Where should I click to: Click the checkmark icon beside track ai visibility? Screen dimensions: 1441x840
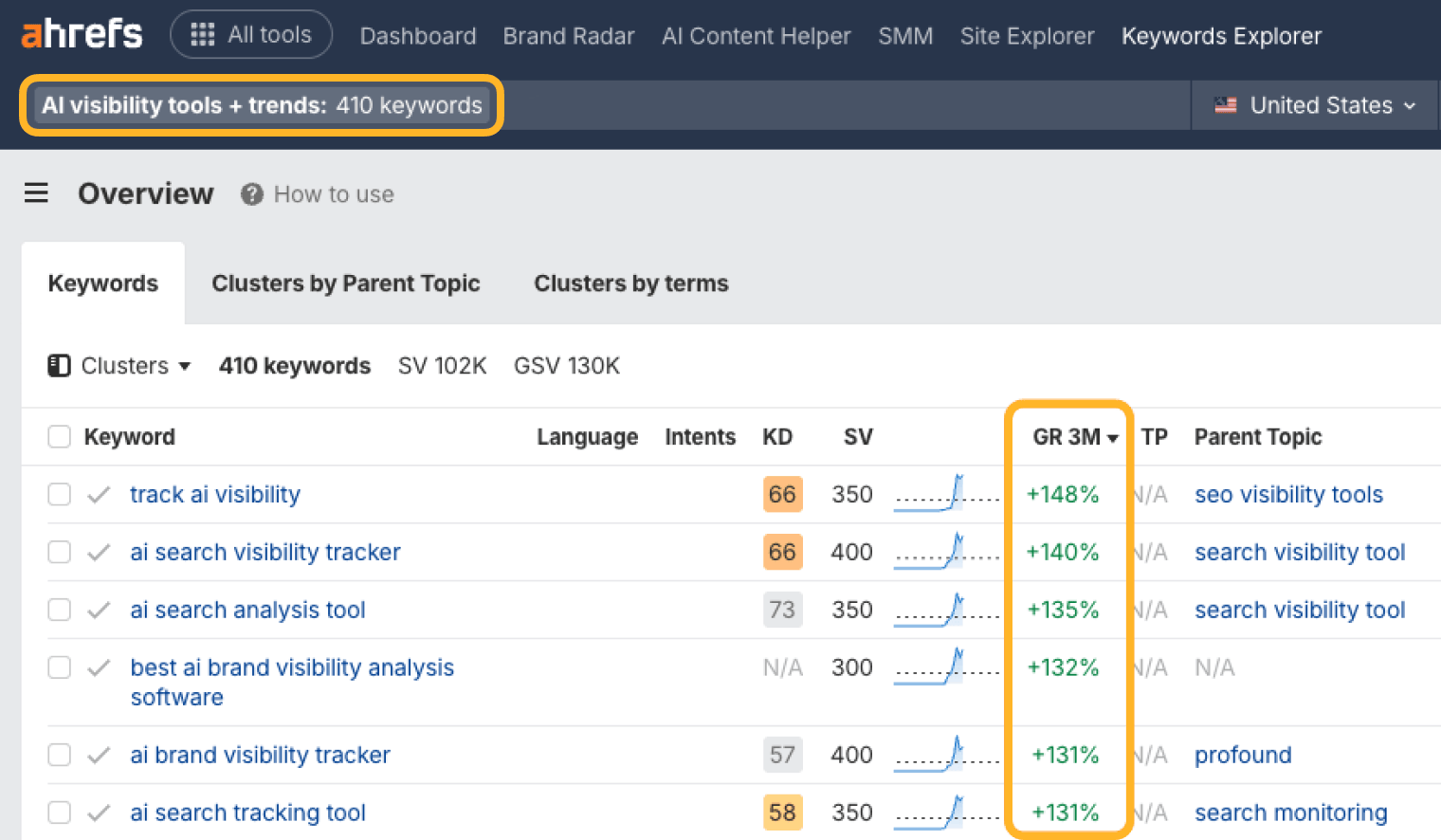[99, 495]
